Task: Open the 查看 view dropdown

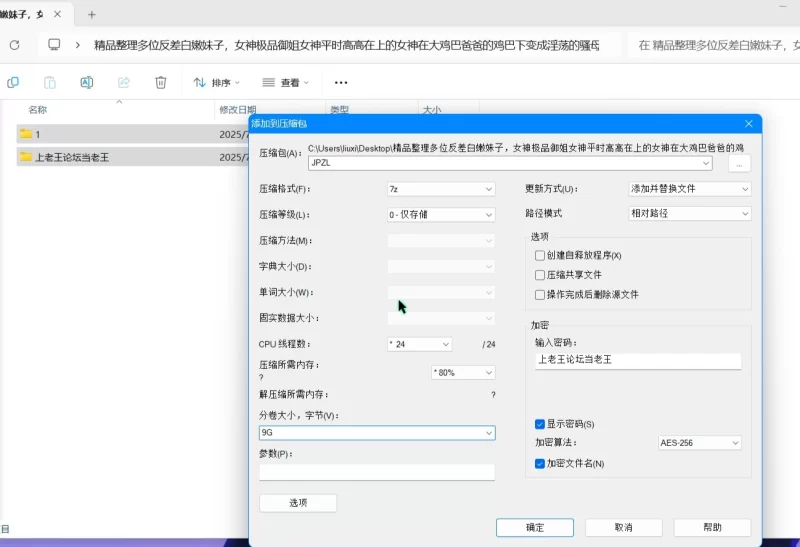Action: [x=285, y=82]
